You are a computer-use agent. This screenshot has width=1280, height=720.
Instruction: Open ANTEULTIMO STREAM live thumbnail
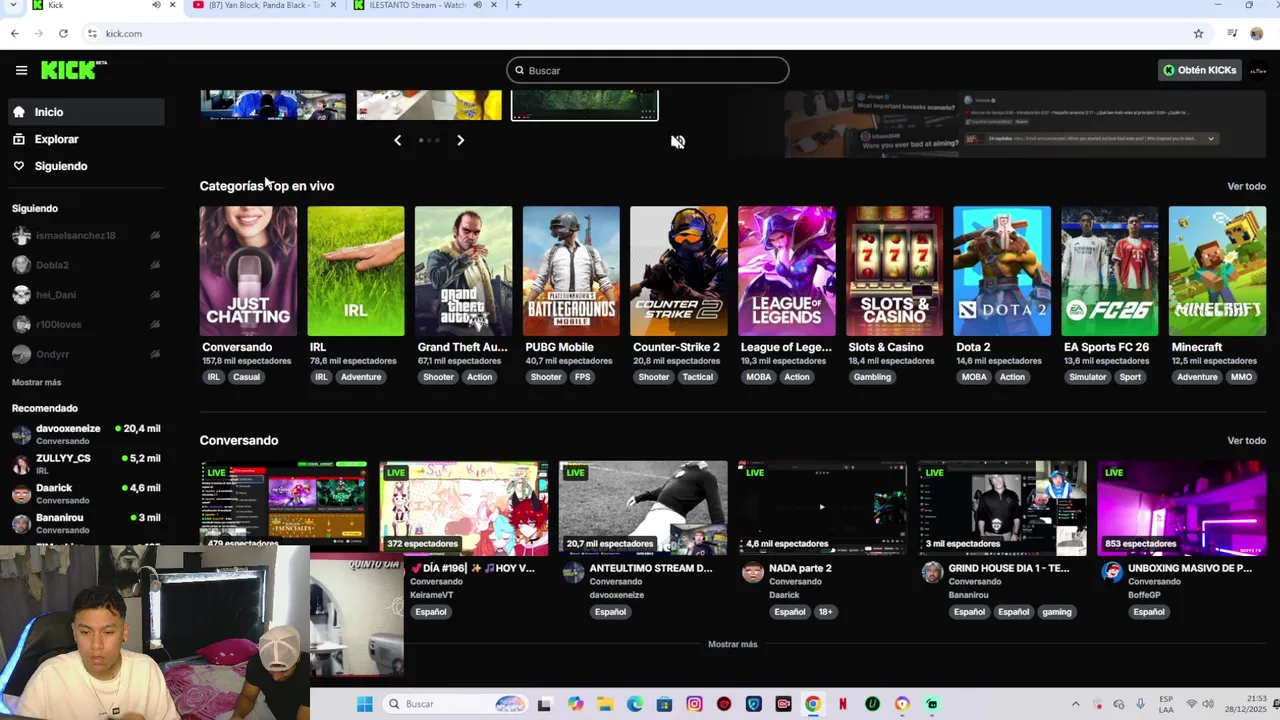[643, 508]
